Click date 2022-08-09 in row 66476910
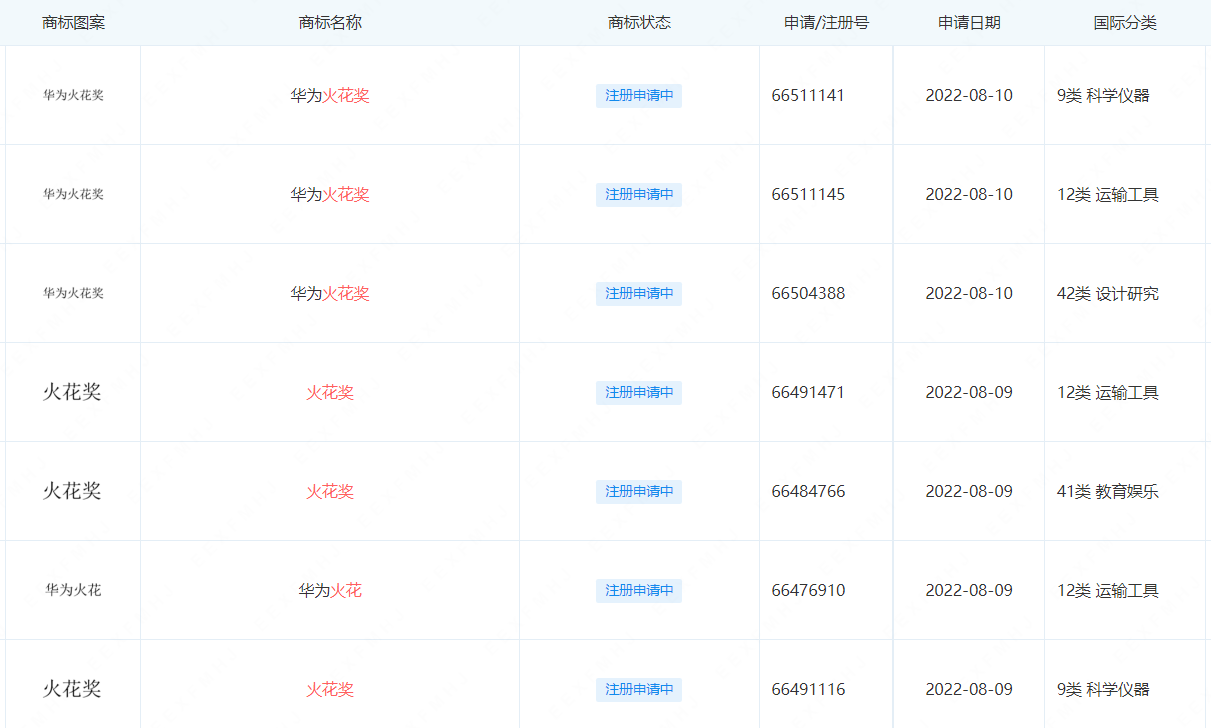 (x=969, y=591)
